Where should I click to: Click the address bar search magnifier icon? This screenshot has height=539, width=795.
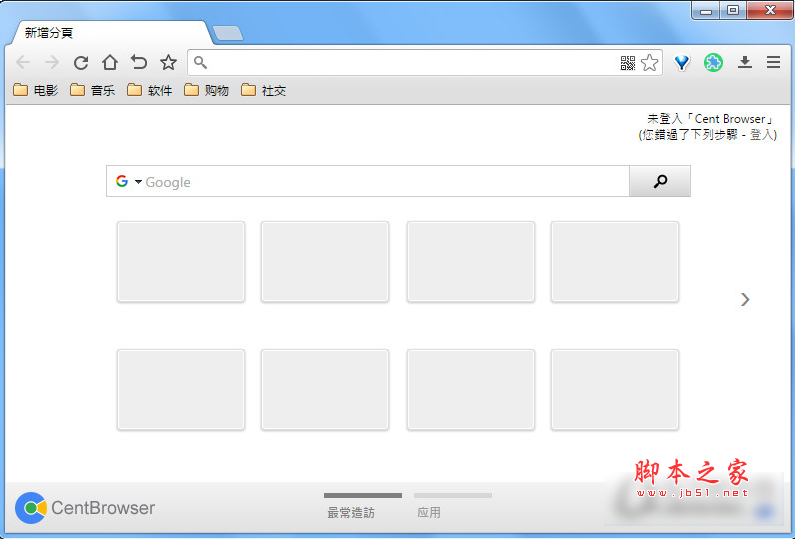pos(200,62)
